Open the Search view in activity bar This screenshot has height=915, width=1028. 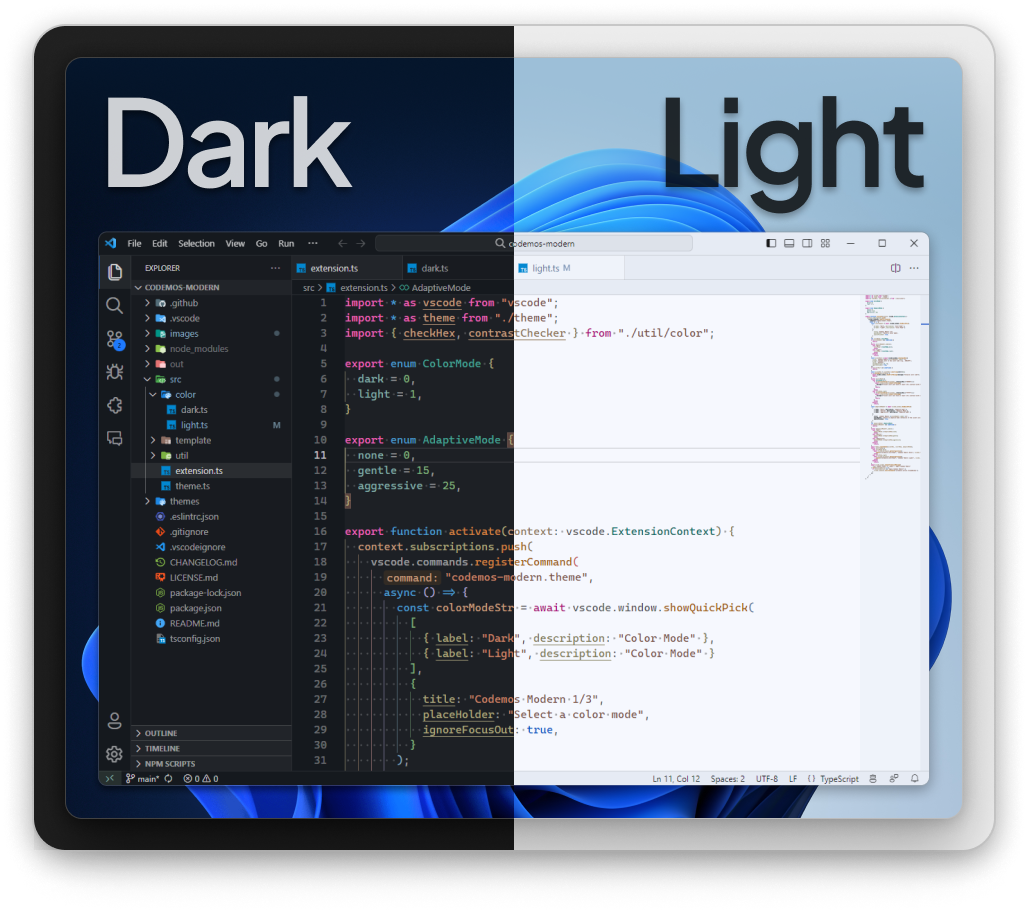tap(115, 305)
